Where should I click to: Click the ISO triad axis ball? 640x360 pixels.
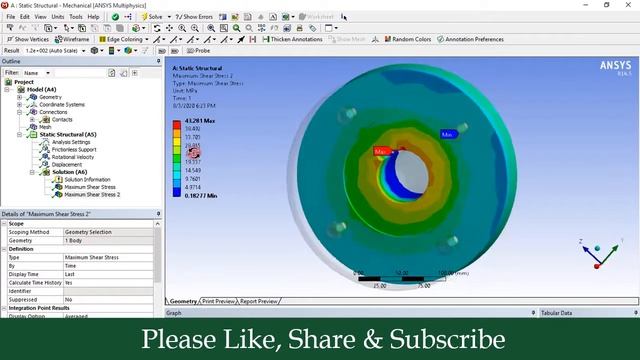click(598, 248)
